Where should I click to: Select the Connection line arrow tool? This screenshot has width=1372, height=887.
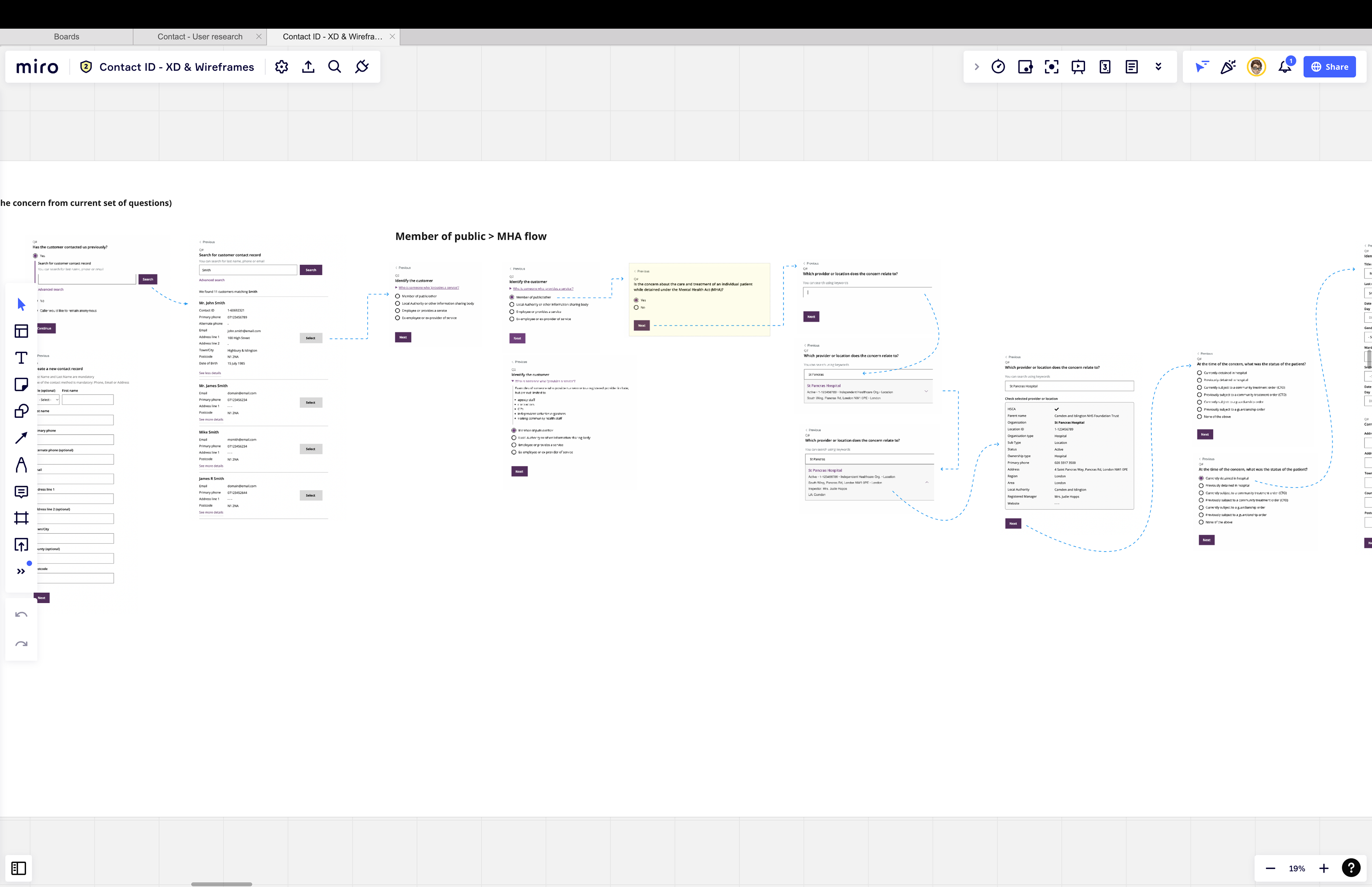pos(21,438)
